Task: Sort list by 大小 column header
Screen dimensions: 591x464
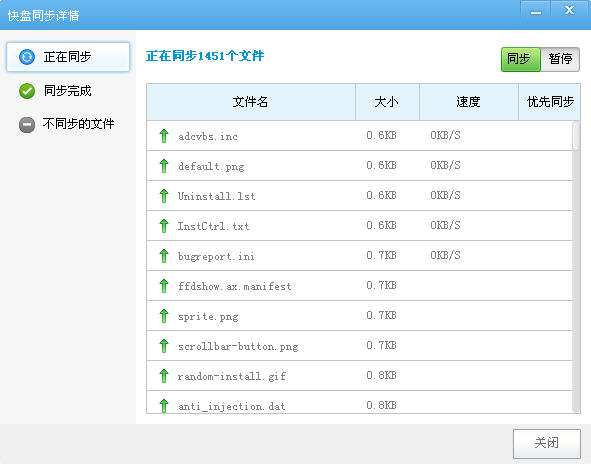Action: click(x=387, y=102)
